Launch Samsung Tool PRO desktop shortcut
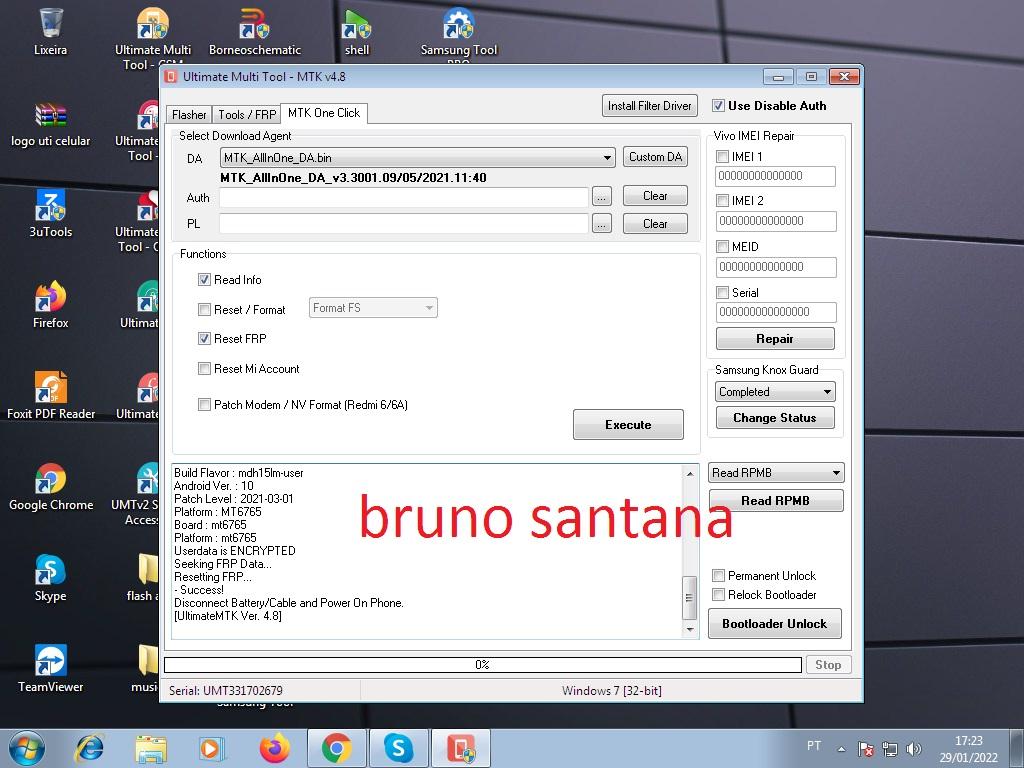 [x=458, y=34]
